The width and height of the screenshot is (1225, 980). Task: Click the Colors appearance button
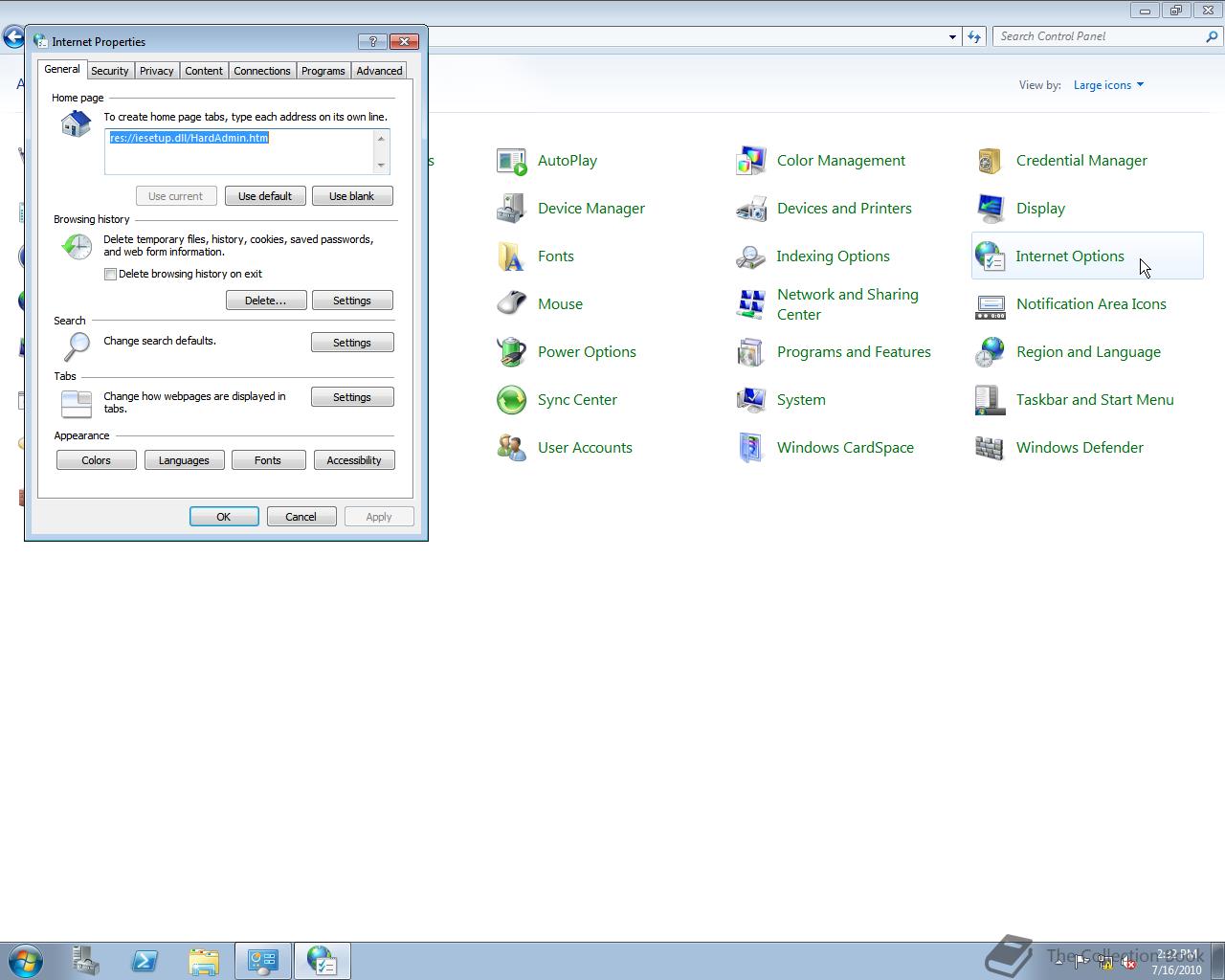tap(97, 460)
